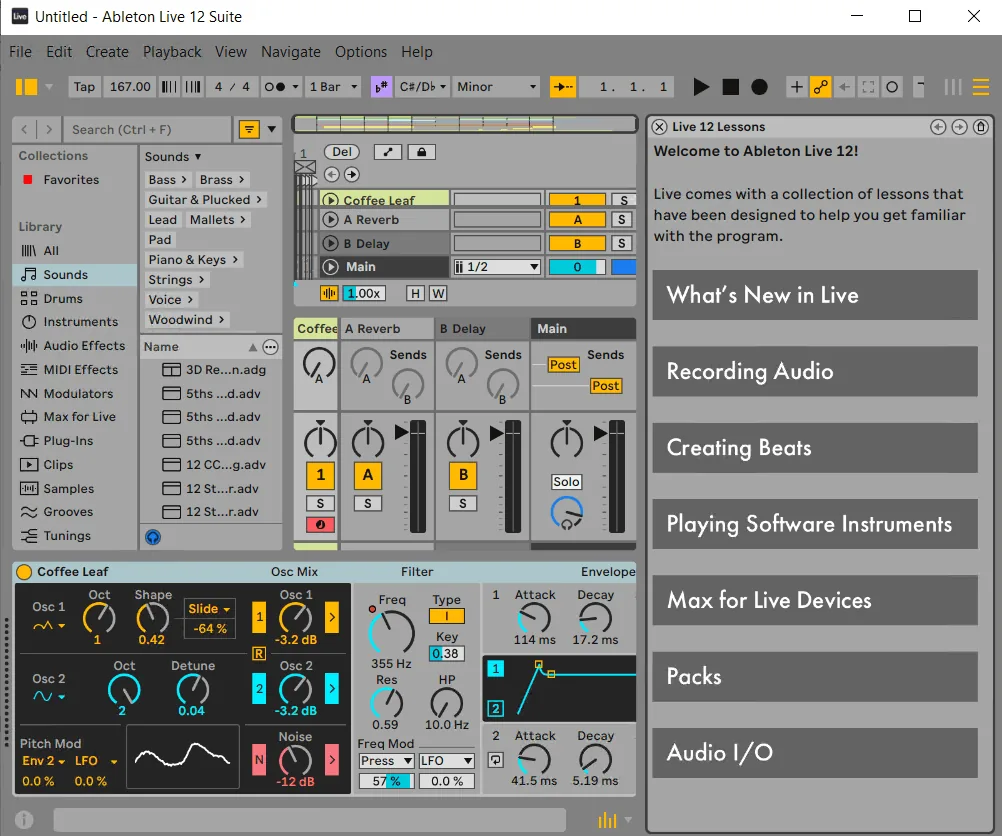This screenshot has width=1002, height=836.
Task: Toggle the browser filter view button
Action: pyautogui.click(x=249, y=130)
